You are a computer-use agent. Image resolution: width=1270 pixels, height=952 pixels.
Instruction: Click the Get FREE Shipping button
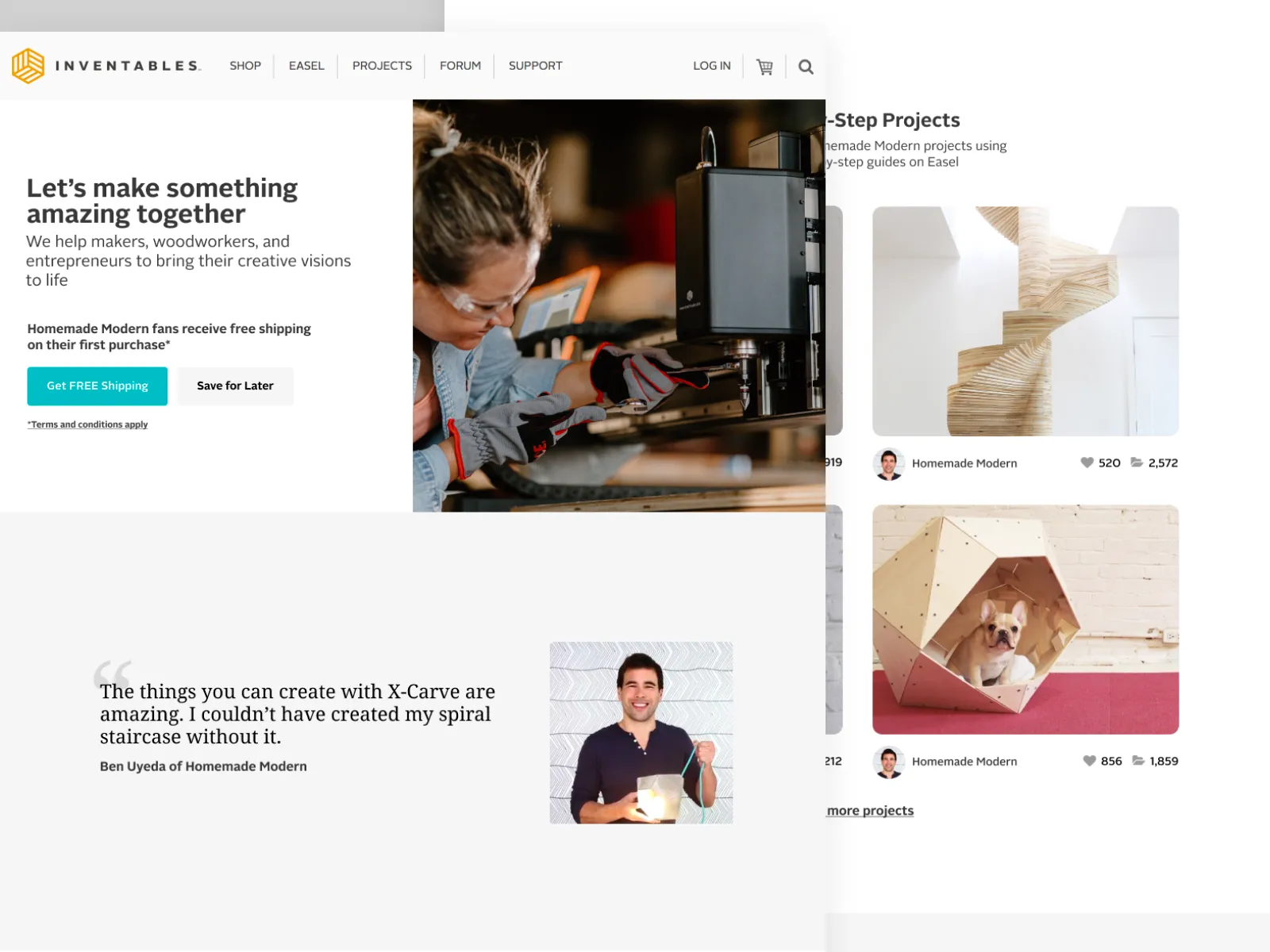click(x=97, y=386)
